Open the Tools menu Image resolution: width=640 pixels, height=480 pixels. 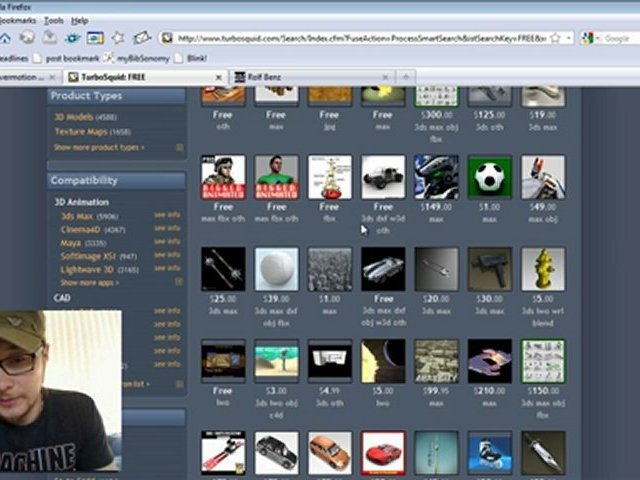click(53, 20)
